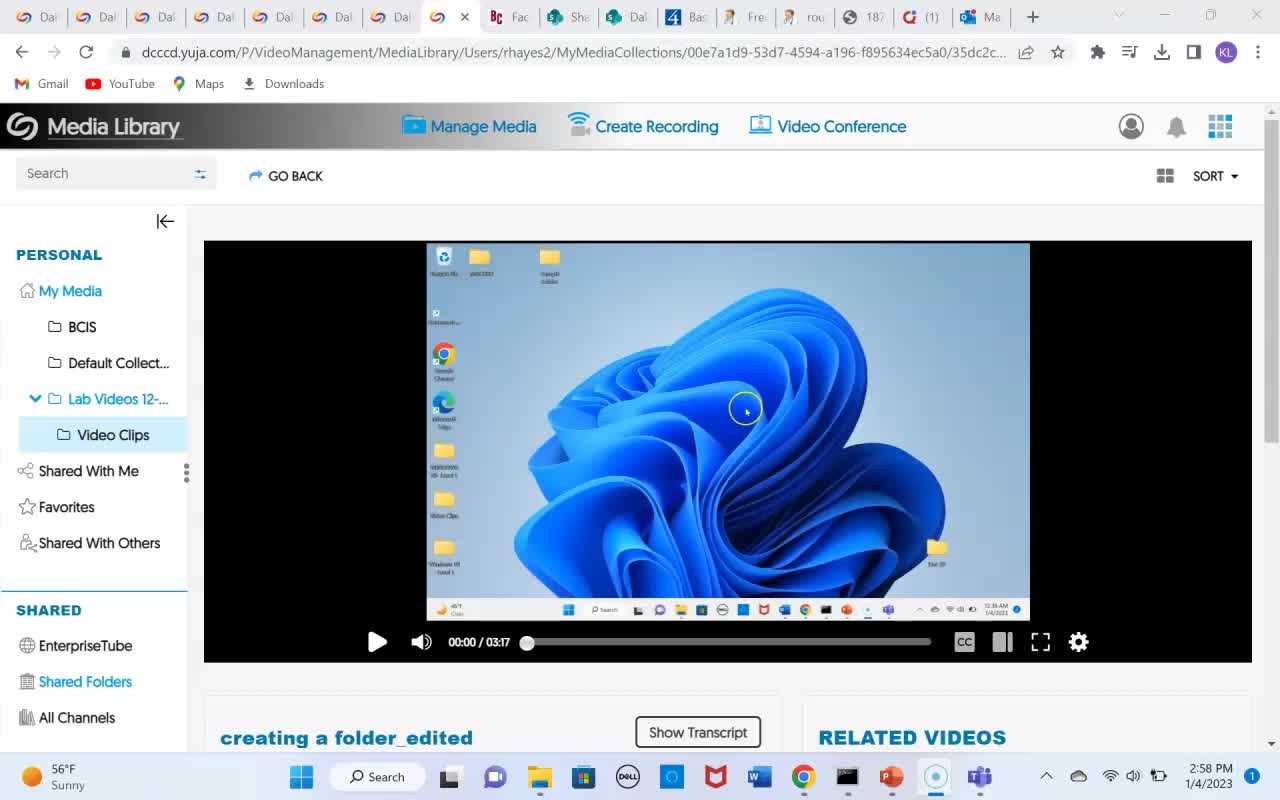Open the YuJa apps grid menu
The height and width of the screenshot is (800, 1280).
pos(1220,126)
